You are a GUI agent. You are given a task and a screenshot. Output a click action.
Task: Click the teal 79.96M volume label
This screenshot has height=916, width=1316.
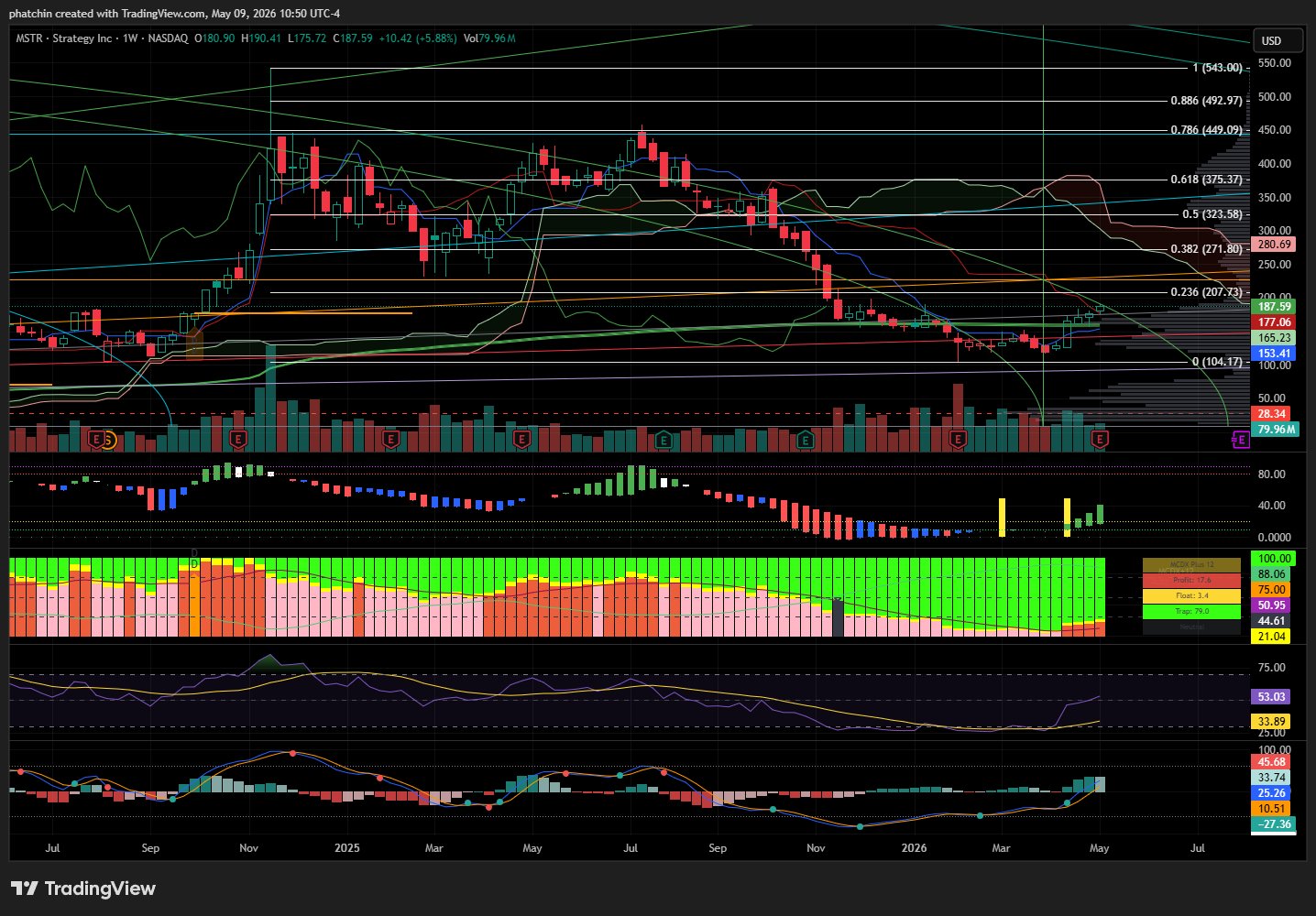1276,429
